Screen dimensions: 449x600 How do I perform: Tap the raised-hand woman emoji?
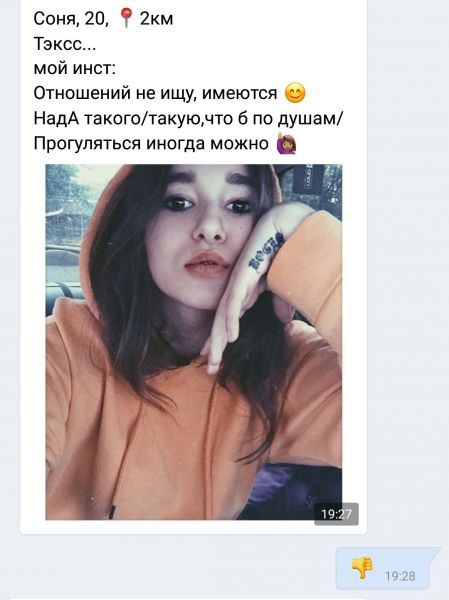coord(286,143)
